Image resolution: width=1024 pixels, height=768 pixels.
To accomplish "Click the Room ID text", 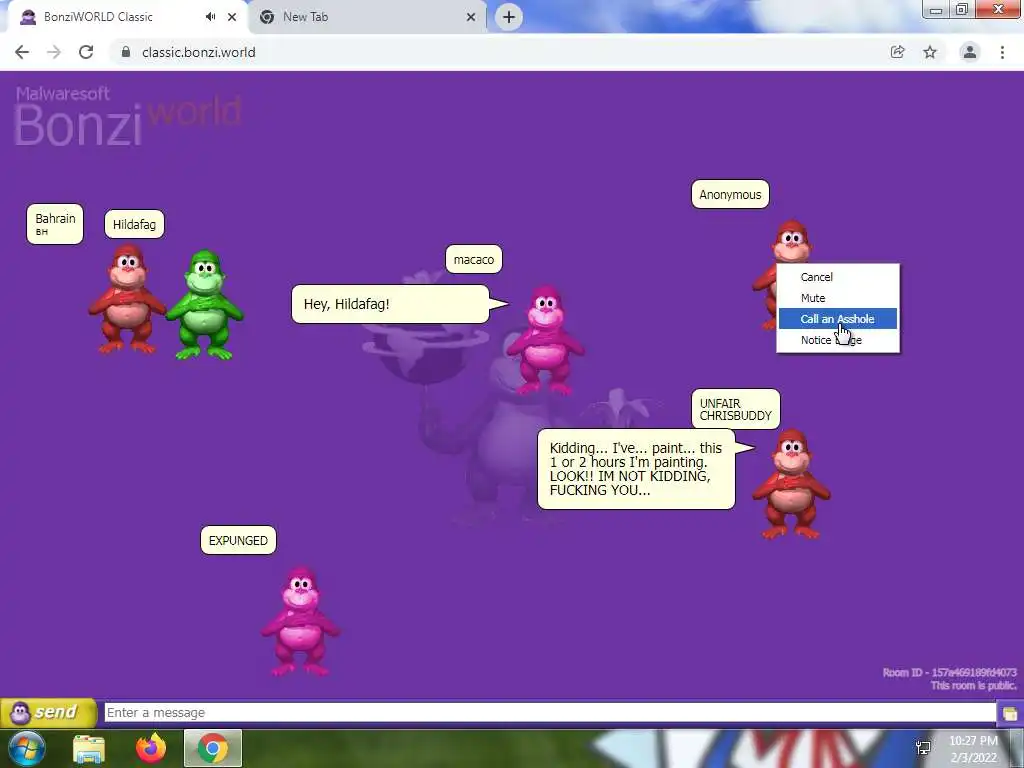I will click(950, 672).
